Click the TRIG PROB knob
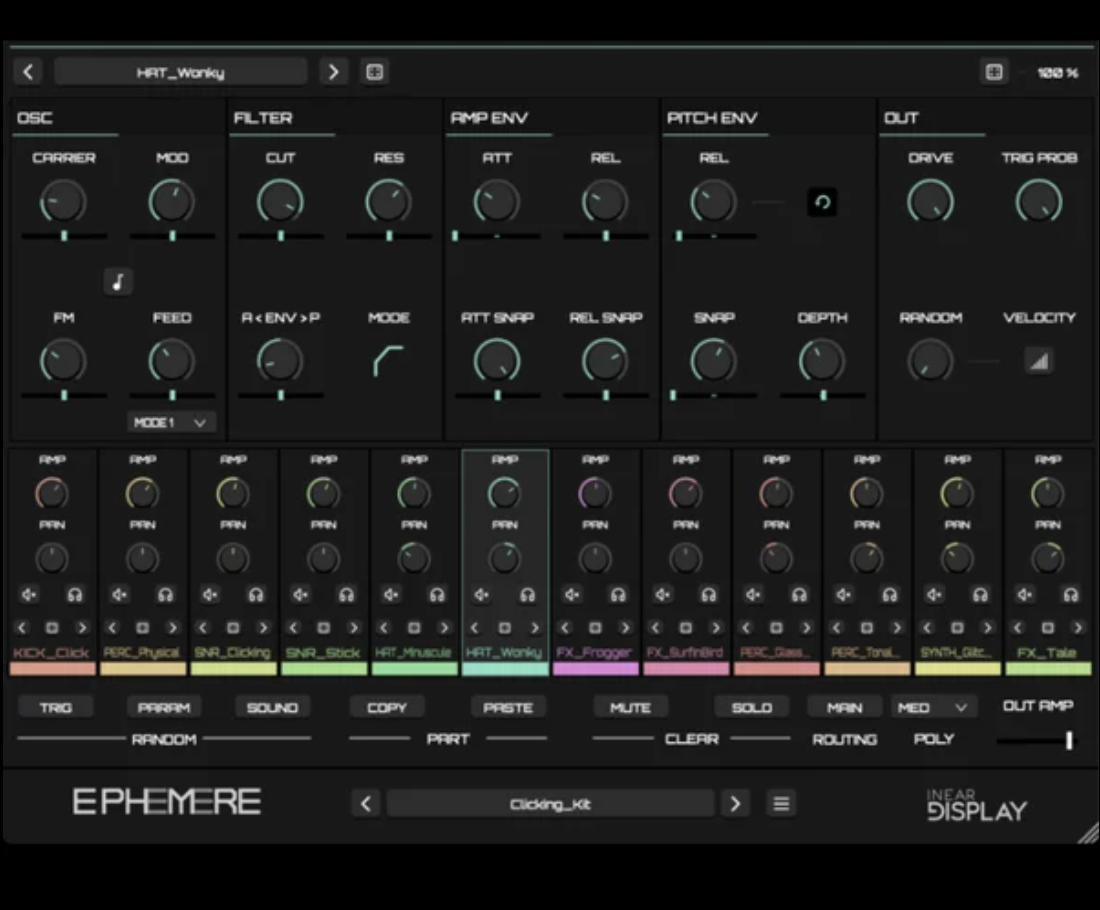This screenshot has width=1100, height=910. [1039, 202]
